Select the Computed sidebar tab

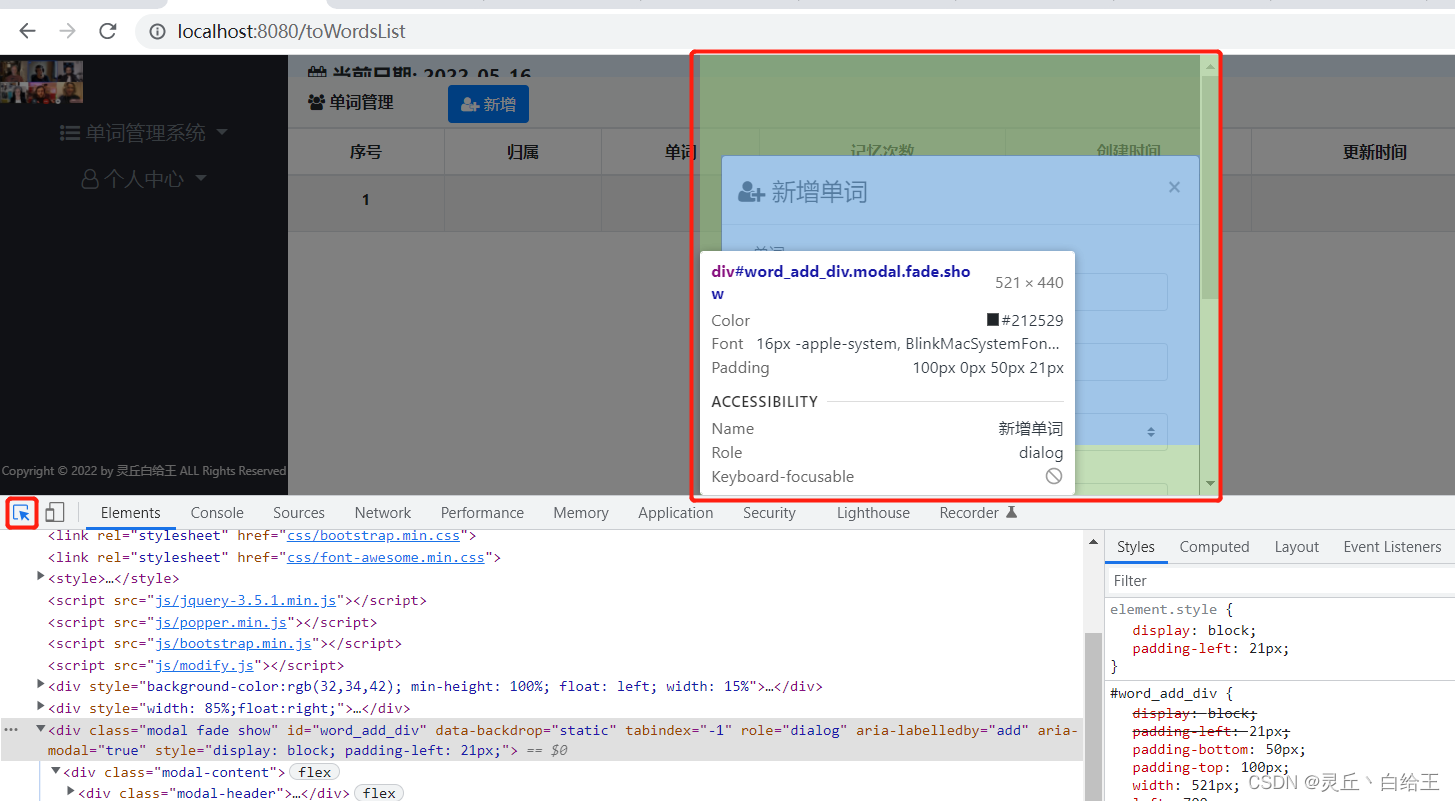point(1214,547)
